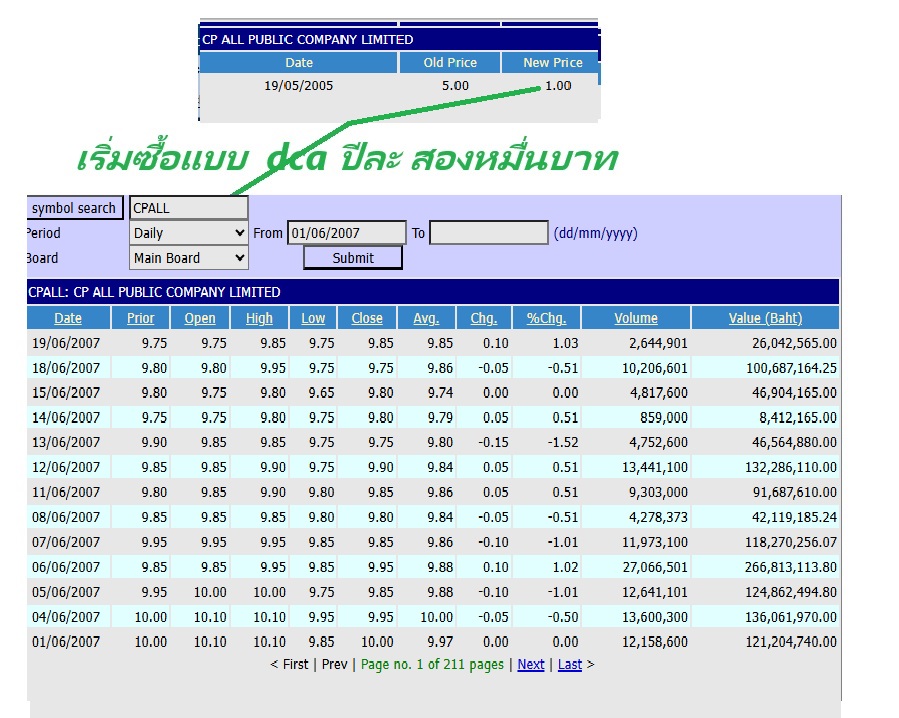
Task: Sort by the Date column header
Action: coord(68,318)
